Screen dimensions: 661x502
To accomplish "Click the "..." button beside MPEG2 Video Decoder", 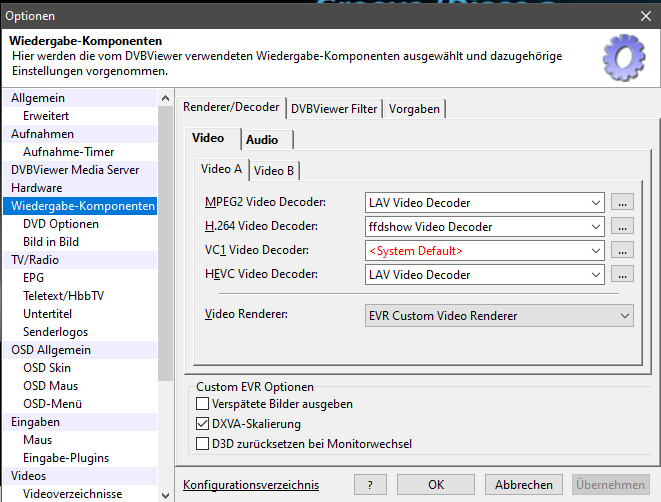I will (x=623, y=203).
